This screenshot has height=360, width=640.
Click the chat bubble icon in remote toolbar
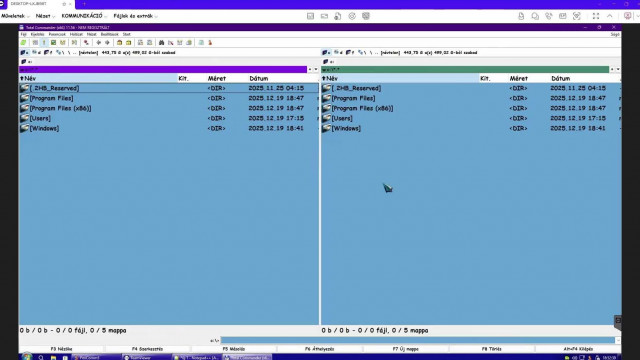pyautogui.click(x=535, y=16)
